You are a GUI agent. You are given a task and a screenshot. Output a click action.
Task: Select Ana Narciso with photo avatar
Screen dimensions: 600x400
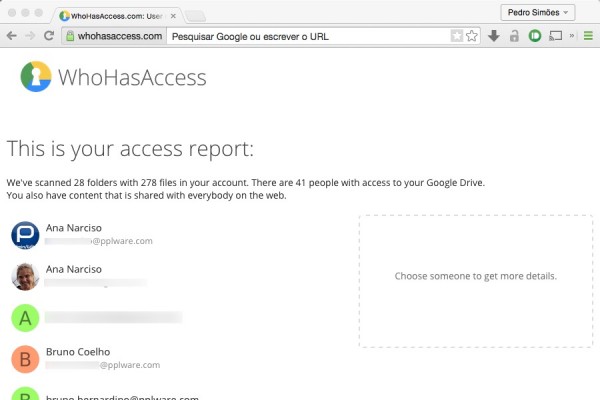[25, 276]
